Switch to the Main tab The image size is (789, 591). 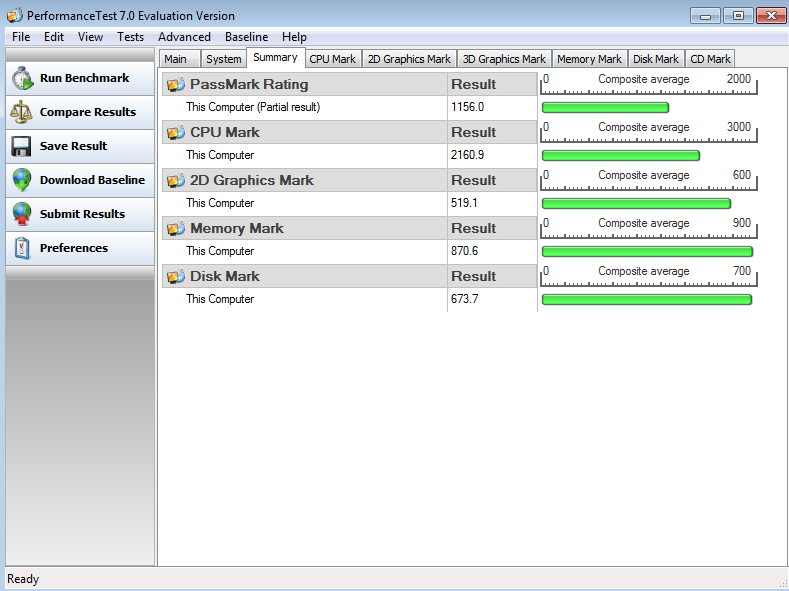pos(180,59)
